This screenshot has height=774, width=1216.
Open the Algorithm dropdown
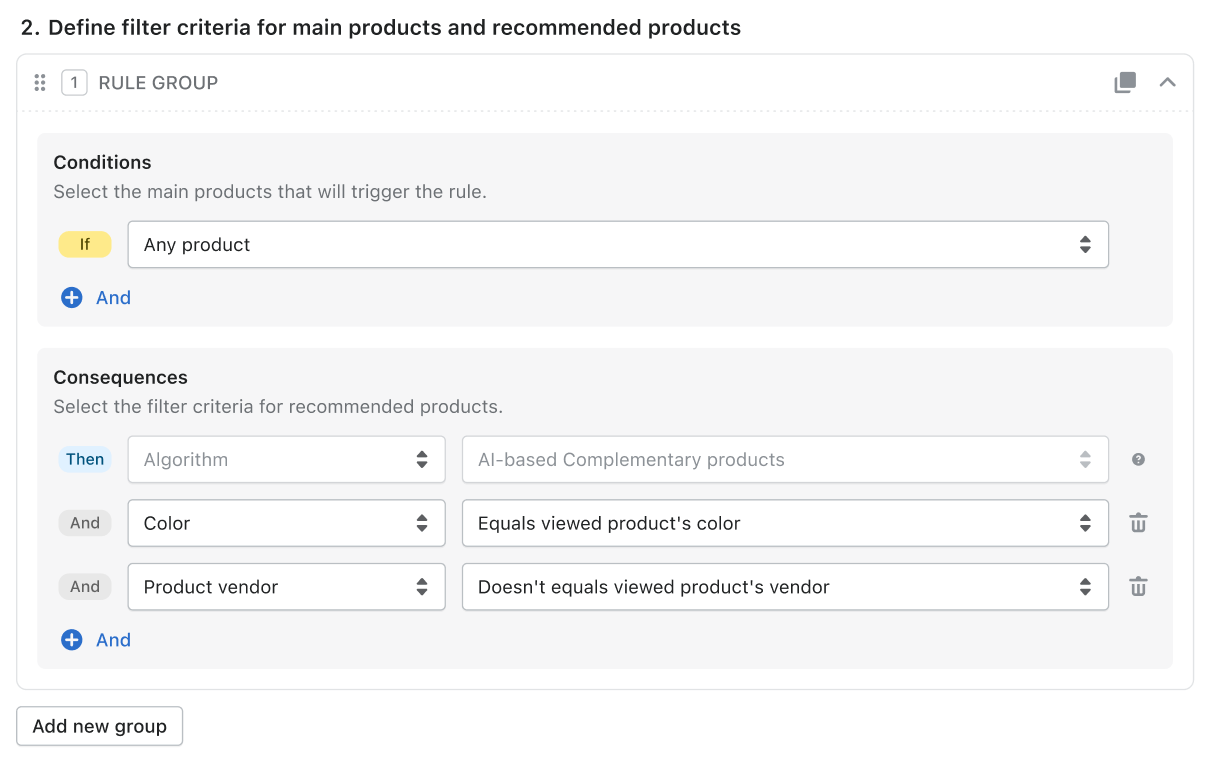pos(286,459)
